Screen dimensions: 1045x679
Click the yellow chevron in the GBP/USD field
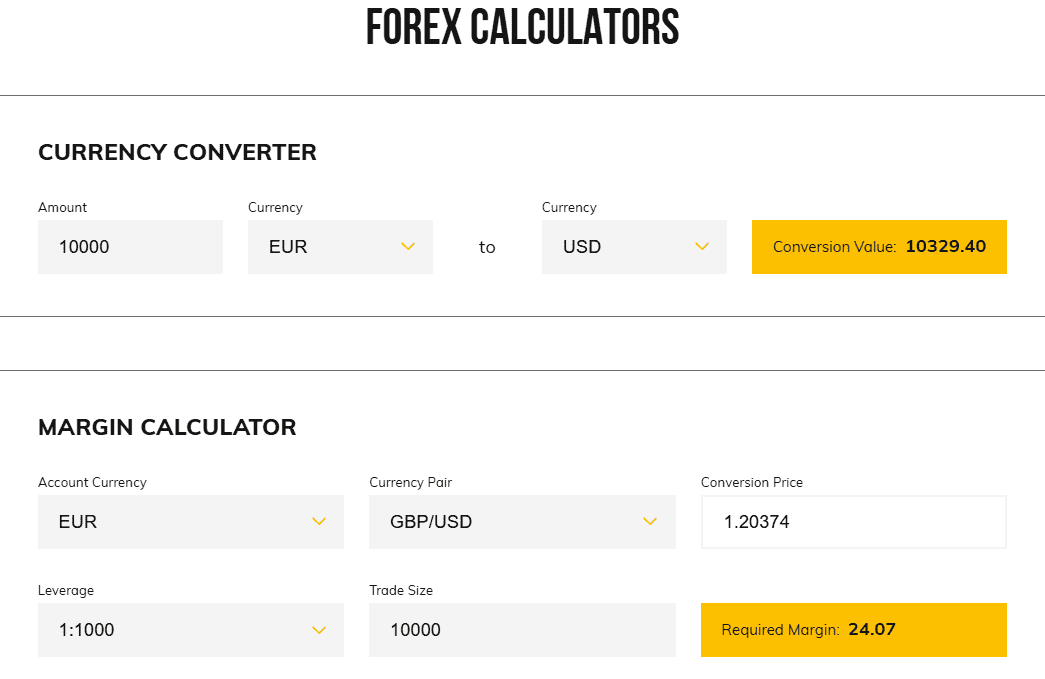650,522
